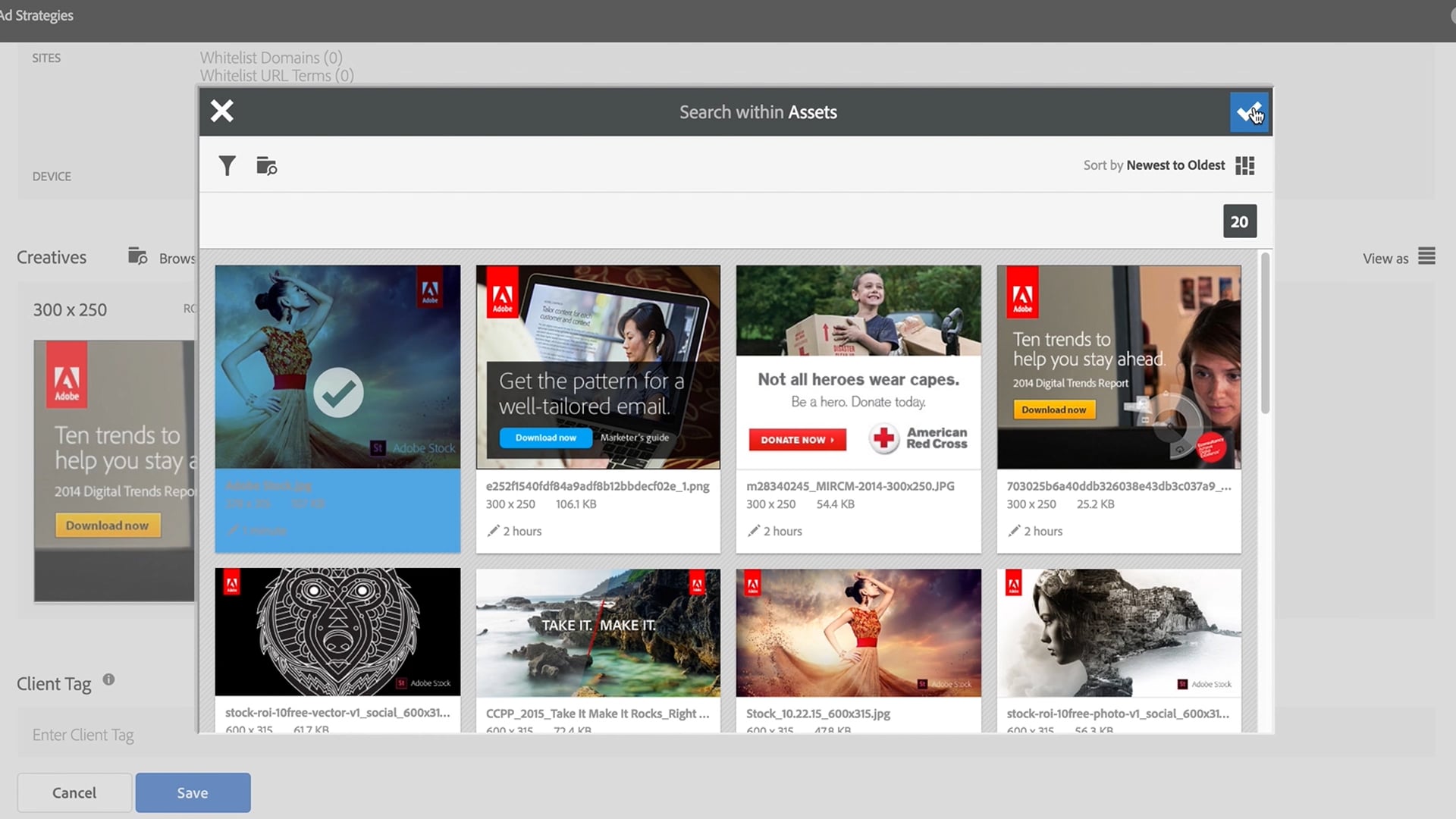Click the m28340245_MIRCM-2014-300x250.JPG filename
The image size is (1456, 819).
click(x=850, y=486)
